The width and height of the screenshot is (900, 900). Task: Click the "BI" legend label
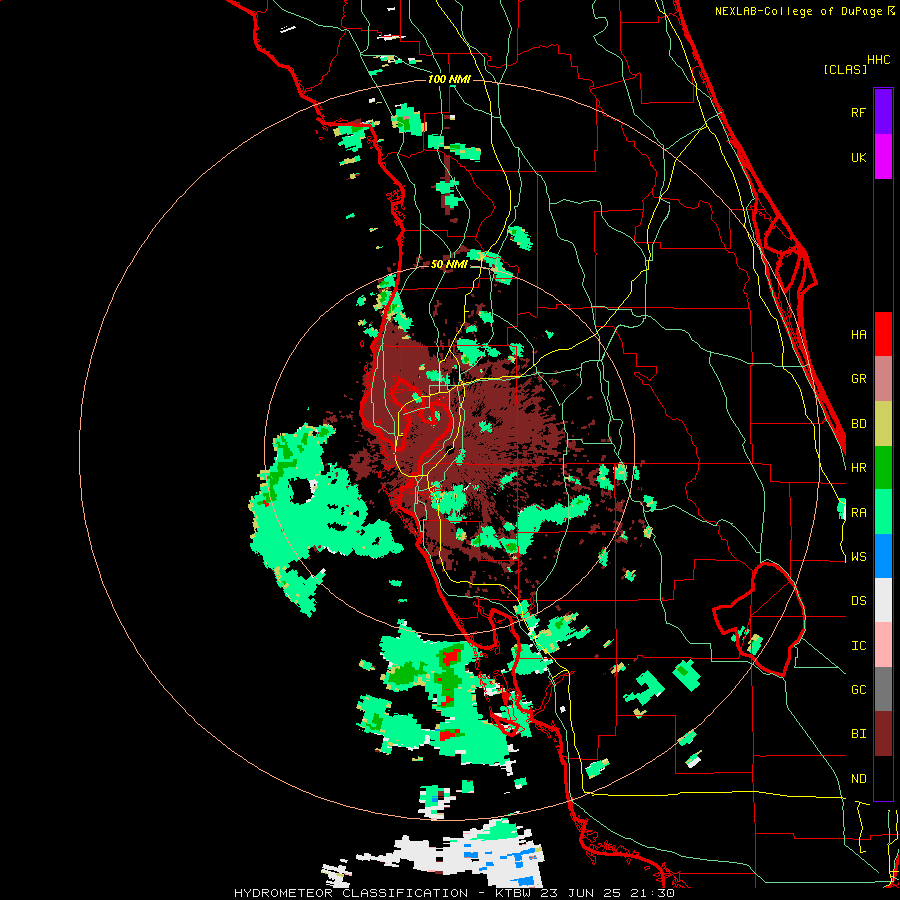point(858,734)
